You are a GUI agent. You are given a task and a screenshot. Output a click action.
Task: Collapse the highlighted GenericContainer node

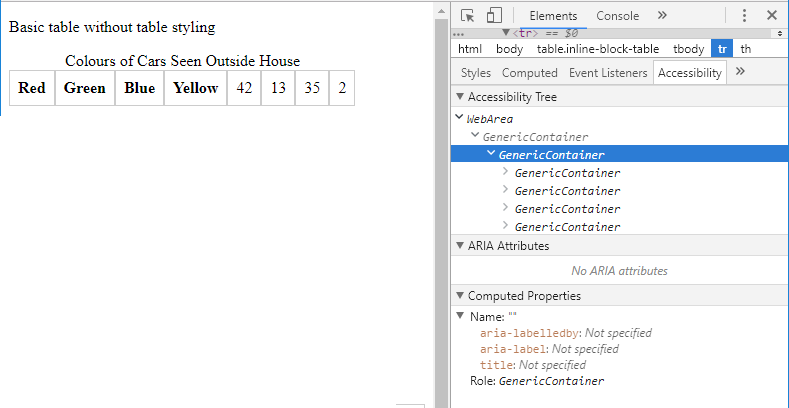click(x=492, y=153)
